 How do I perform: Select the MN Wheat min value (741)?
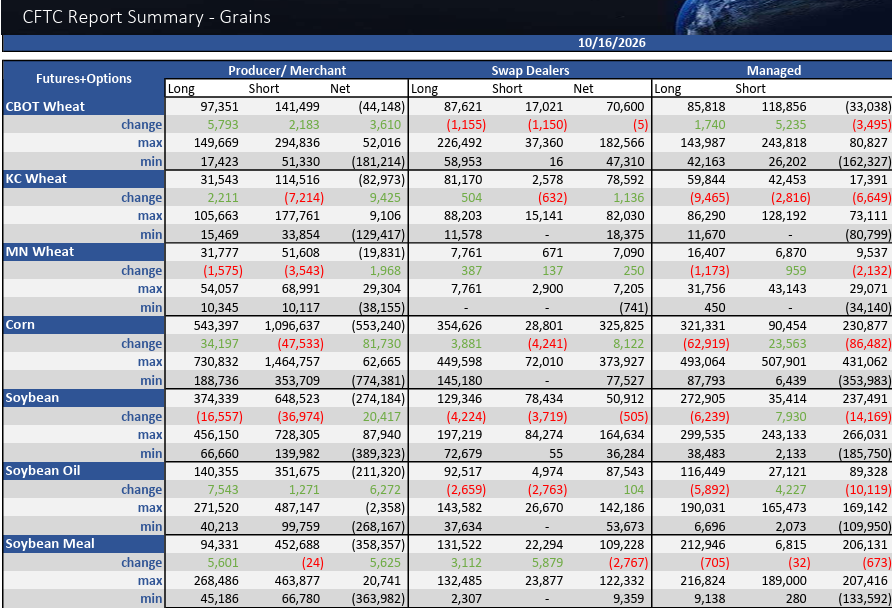point(634,308)
